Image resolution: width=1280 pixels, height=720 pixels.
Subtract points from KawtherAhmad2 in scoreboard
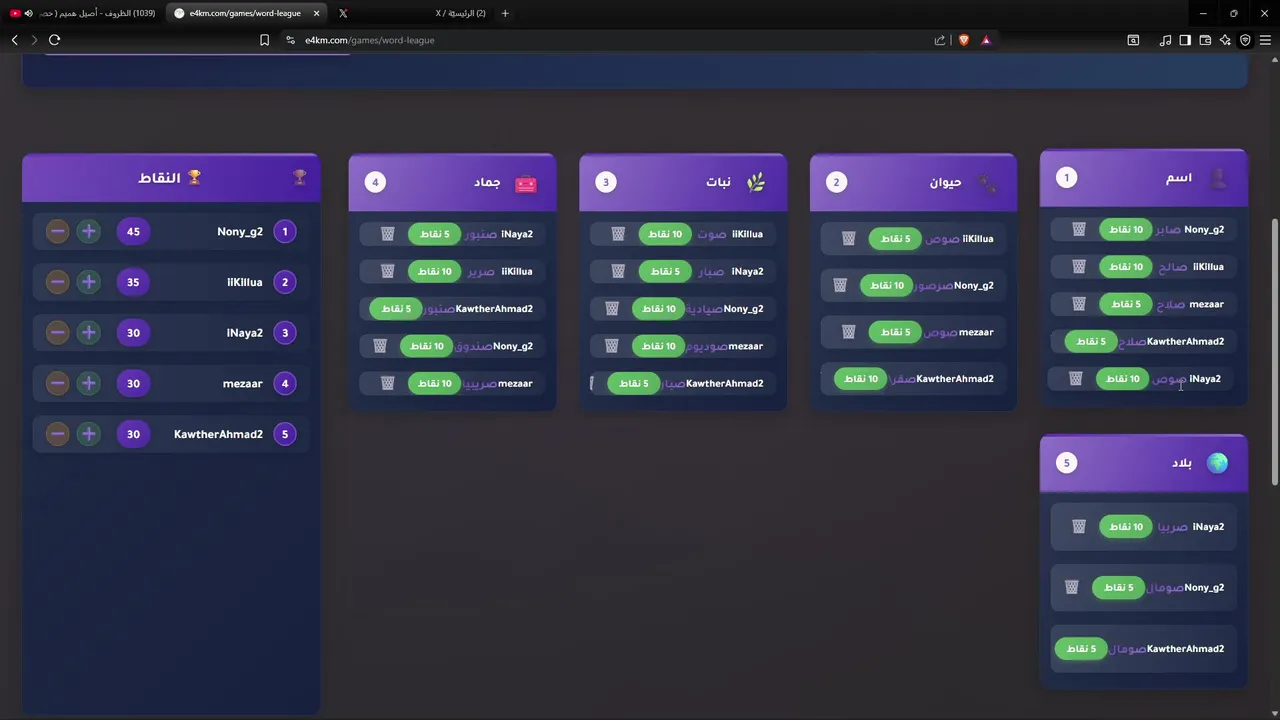(58, 434)
